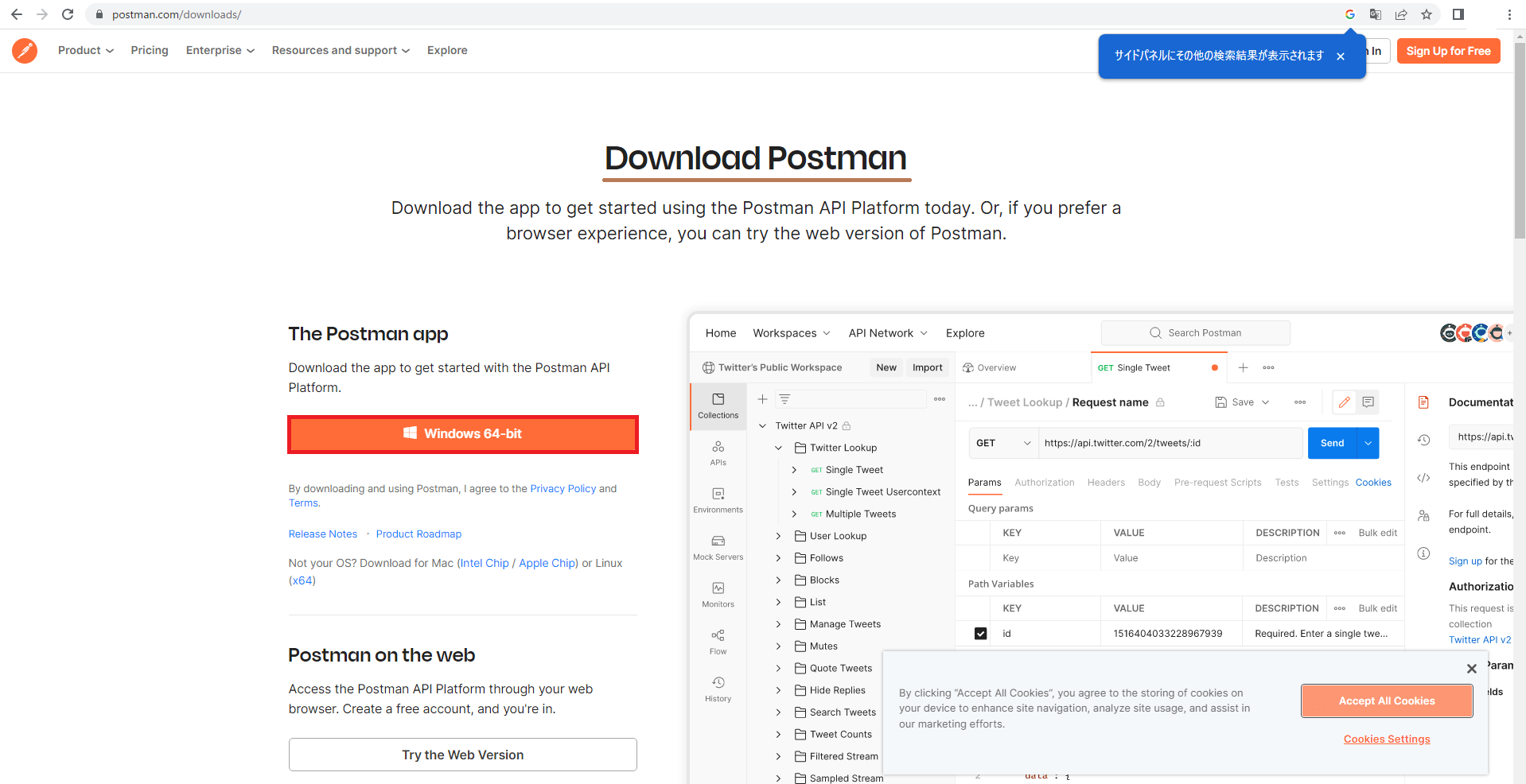The width and height of the screenshot is (1526, 784).
Task: Open Collections in Postman sidebar
Action: point(718,406)
